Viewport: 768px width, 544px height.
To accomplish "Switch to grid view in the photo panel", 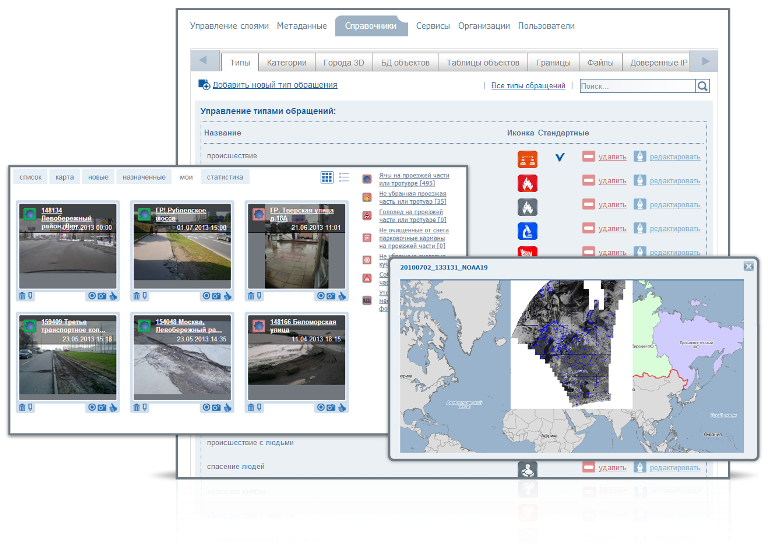I will (327, 177).
